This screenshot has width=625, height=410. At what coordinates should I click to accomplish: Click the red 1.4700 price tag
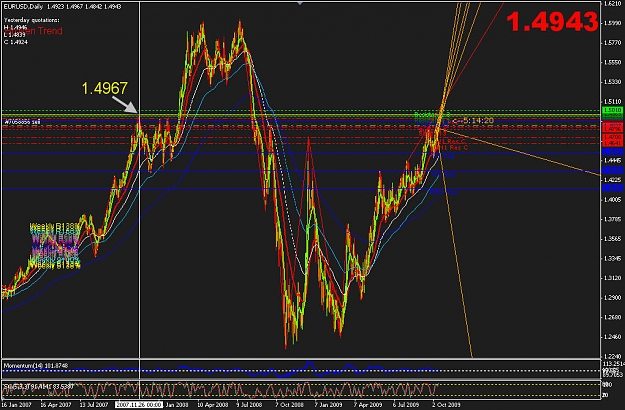612,137
